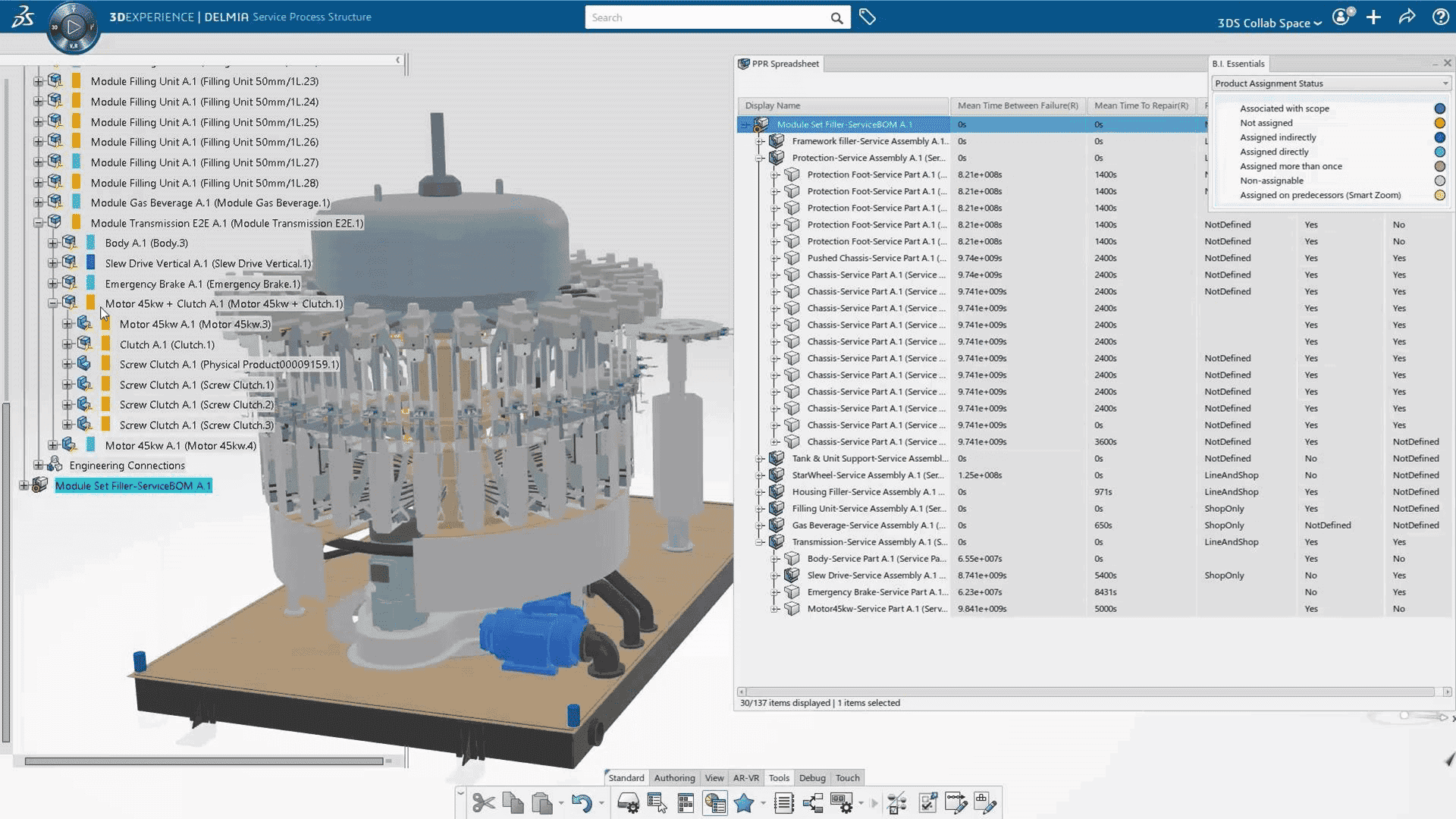
Task: Click the Paste clipboard toolbar icon
Action: pyautogui.click(x=541, y=803)
